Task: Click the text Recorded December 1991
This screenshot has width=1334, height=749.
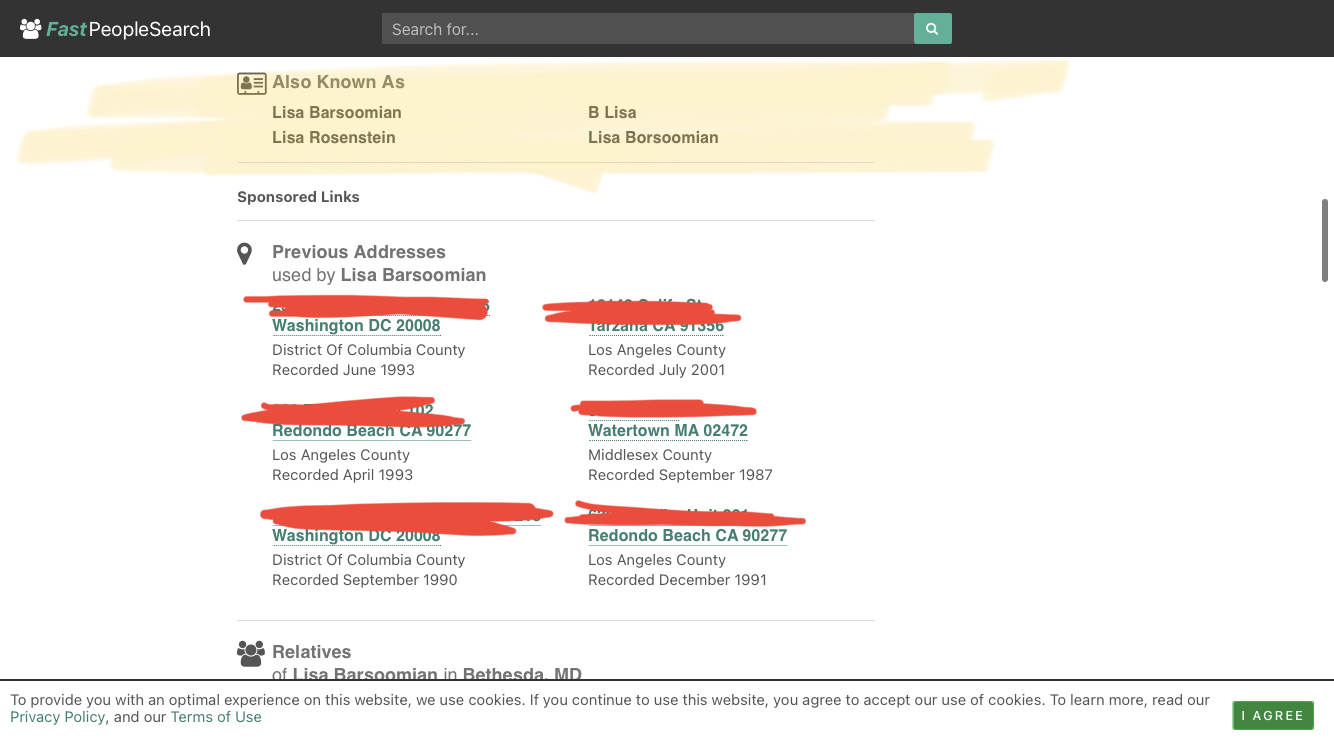Action: pyautogui.click(x=677, y=580)
